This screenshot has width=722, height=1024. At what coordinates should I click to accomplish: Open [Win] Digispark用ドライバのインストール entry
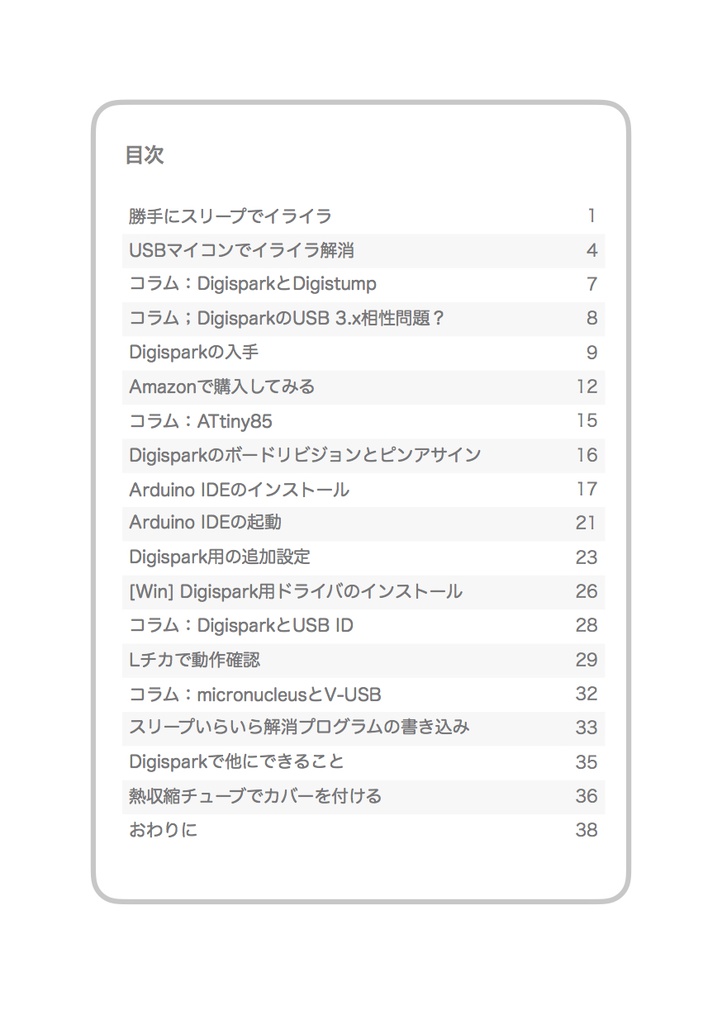click(x=295, y=592)
